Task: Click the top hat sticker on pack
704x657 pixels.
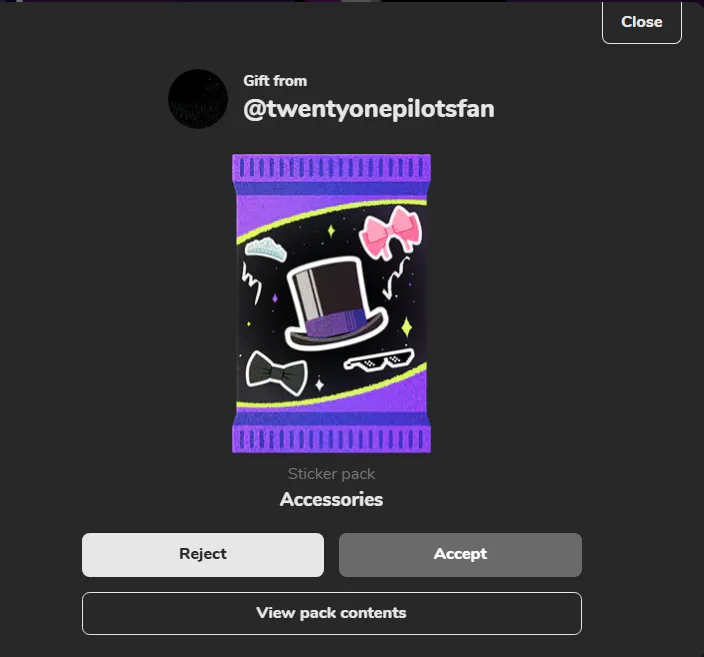Action: [x=336, y=304]
